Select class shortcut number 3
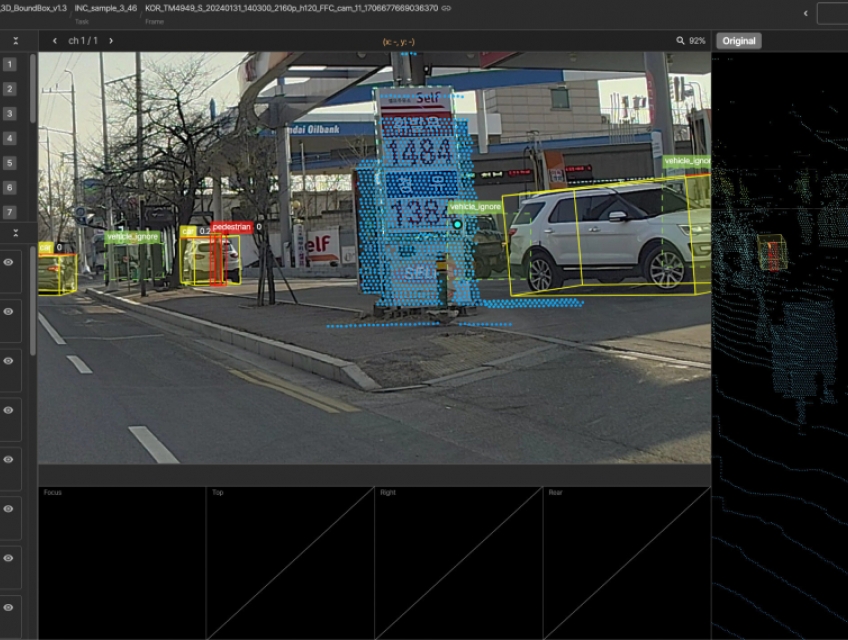848x640 pixels. (x=9, y=114)
